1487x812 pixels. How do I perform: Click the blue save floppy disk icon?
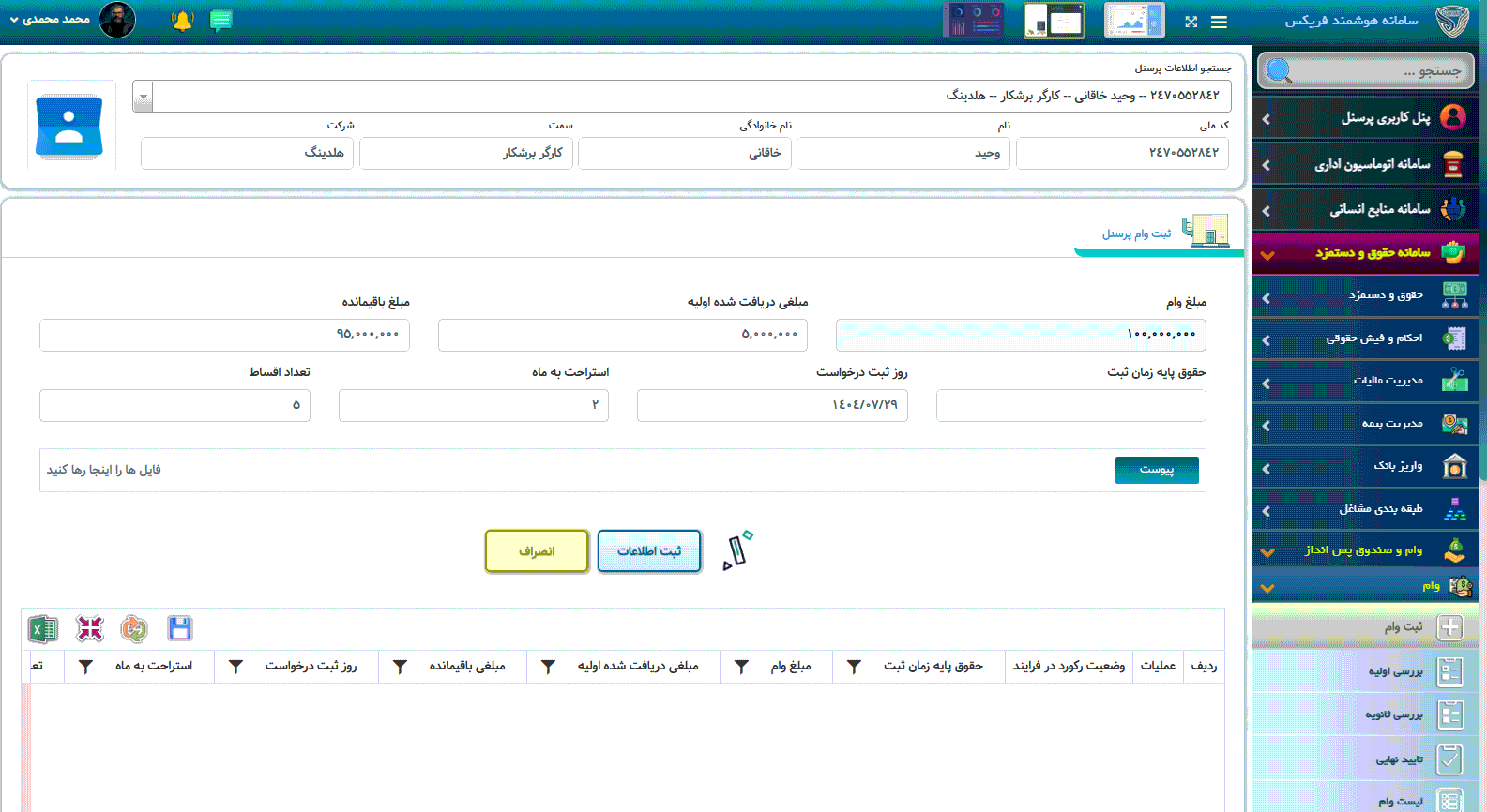tap(179, 628)
